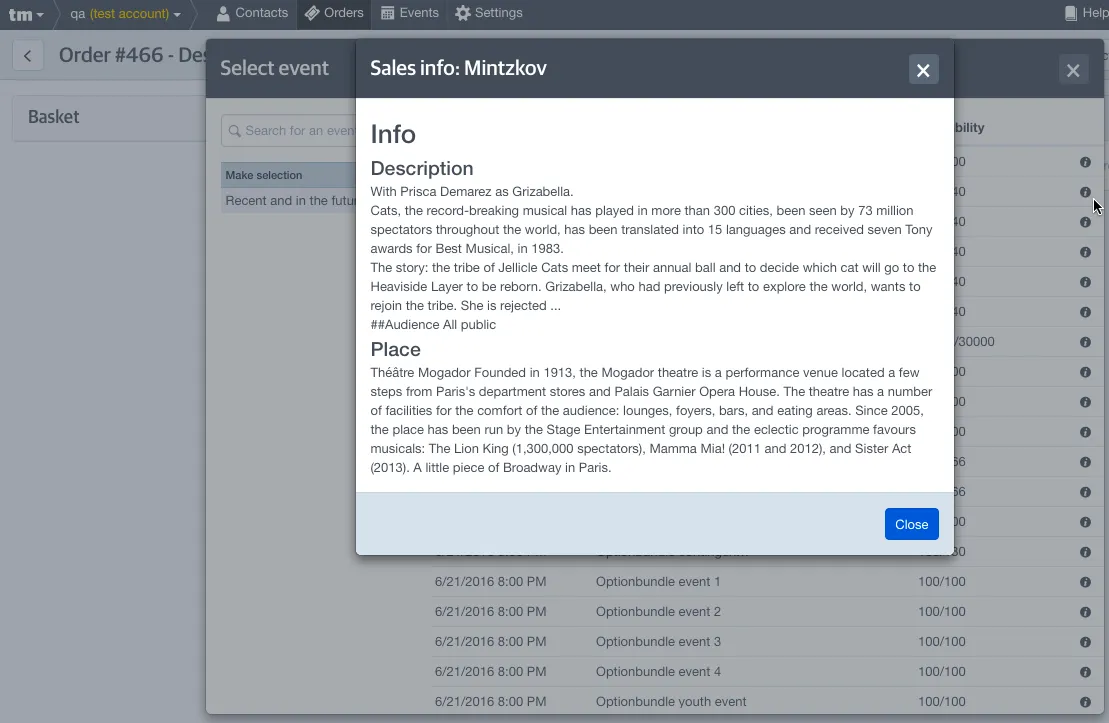Viewport: 1109px width, 723px height.
Task: Open info for Optionbundle event 2
Action: [x=1085, y=612]
